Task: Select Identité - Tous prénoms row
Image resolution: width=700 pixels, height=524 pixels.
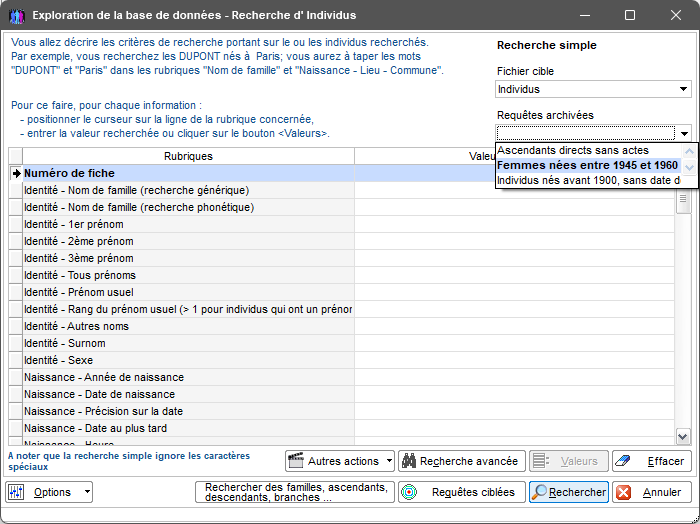Action: point(188,275)
